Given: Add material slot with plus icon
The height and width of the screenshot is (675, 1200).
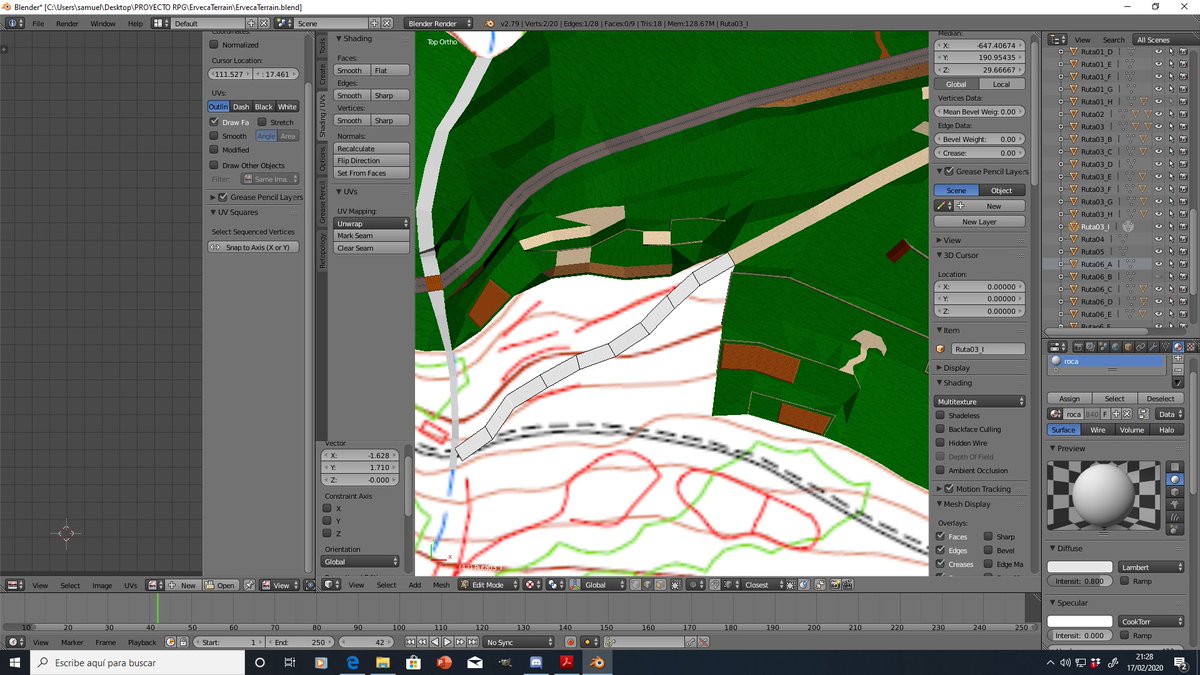Looking at the screenshot, I should pos(1178,358).
